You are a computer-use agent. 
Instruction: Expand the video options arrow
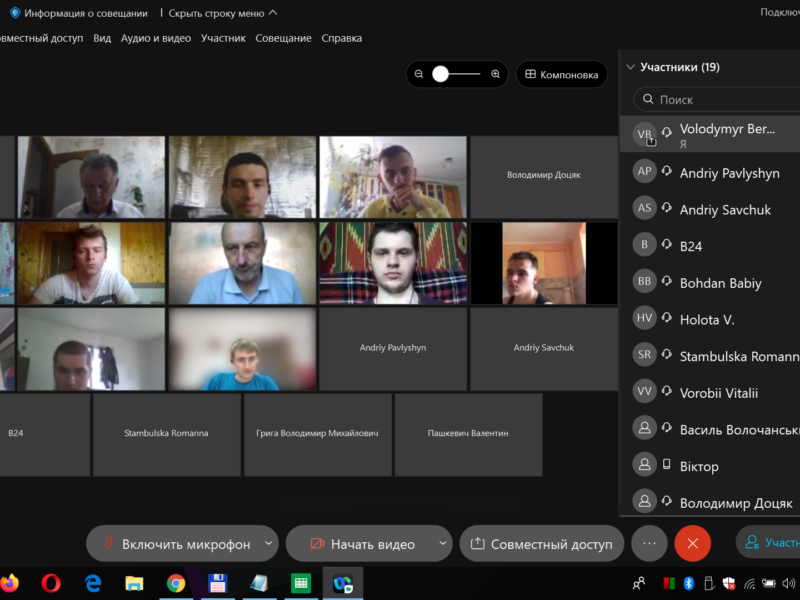443,544
